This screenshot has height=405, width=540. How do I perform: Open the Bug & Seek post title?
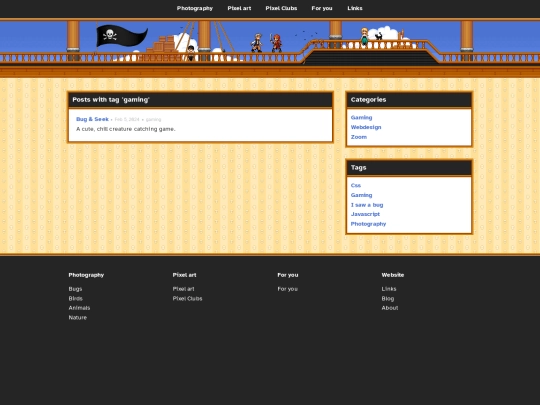point(92,119)
